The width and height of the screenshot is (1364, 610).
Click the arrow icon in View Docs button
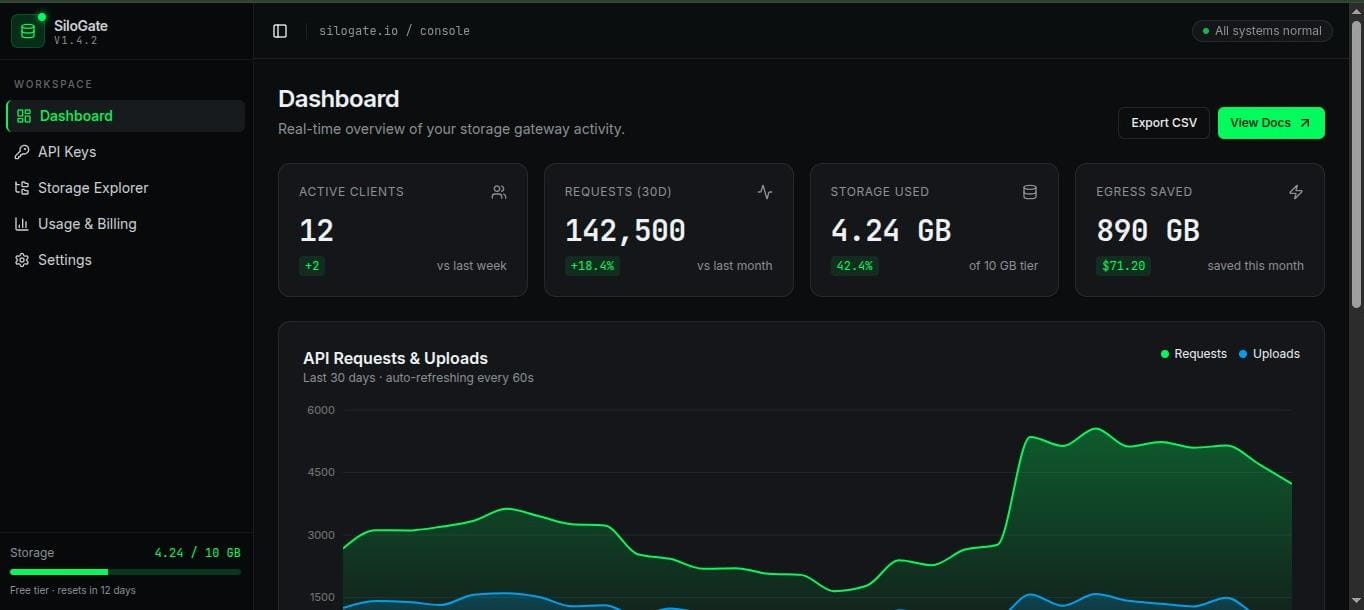[1304, 123]
